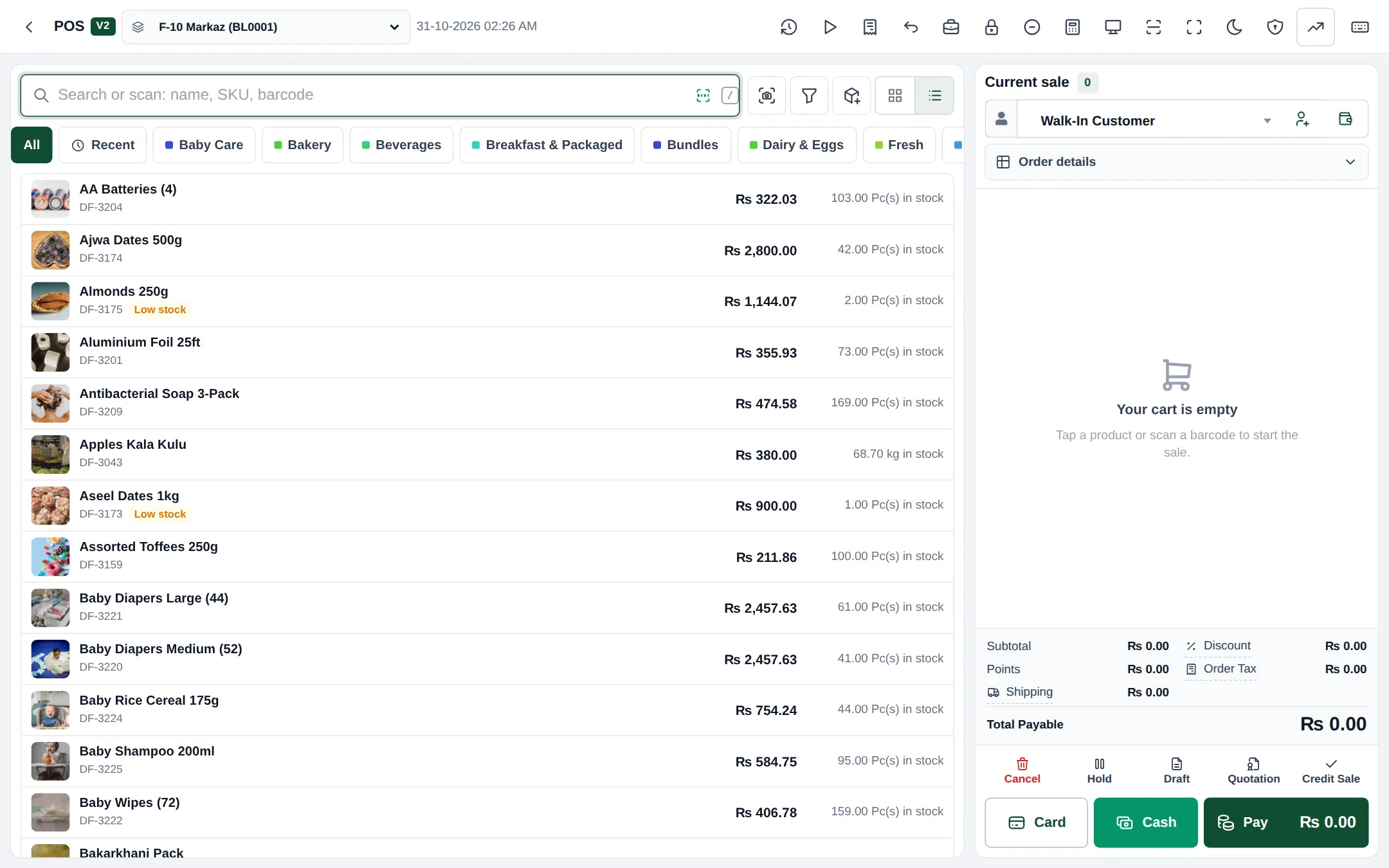Select the Beverages category tab
The width and height of the screenshot is (1389, 868).
pos(401,145)
